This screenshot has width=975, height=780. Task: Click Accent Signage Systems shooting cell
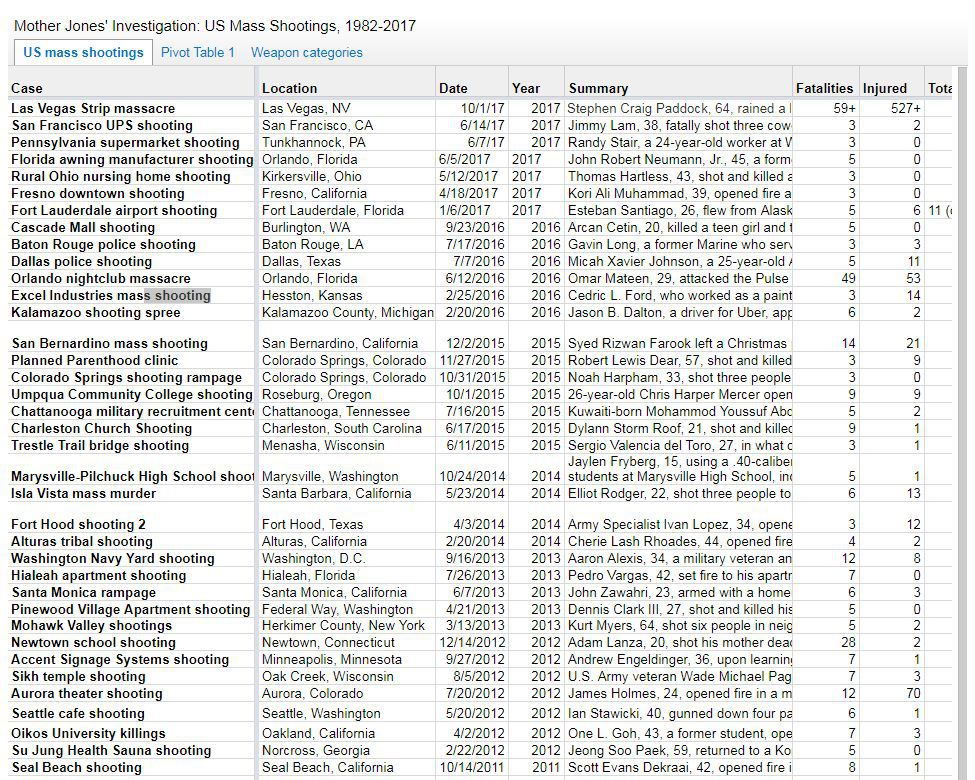pyautogui.click(x=132, y=659)
